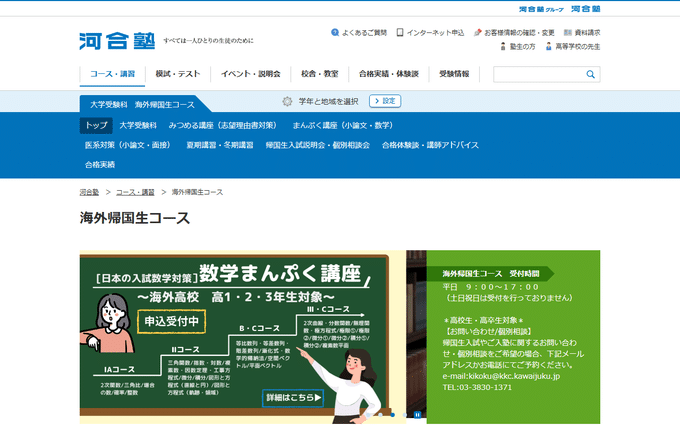Open 大学受験科 in the blue sub-navigation
The width and height of the screenshot is (680, 425).
138,125
